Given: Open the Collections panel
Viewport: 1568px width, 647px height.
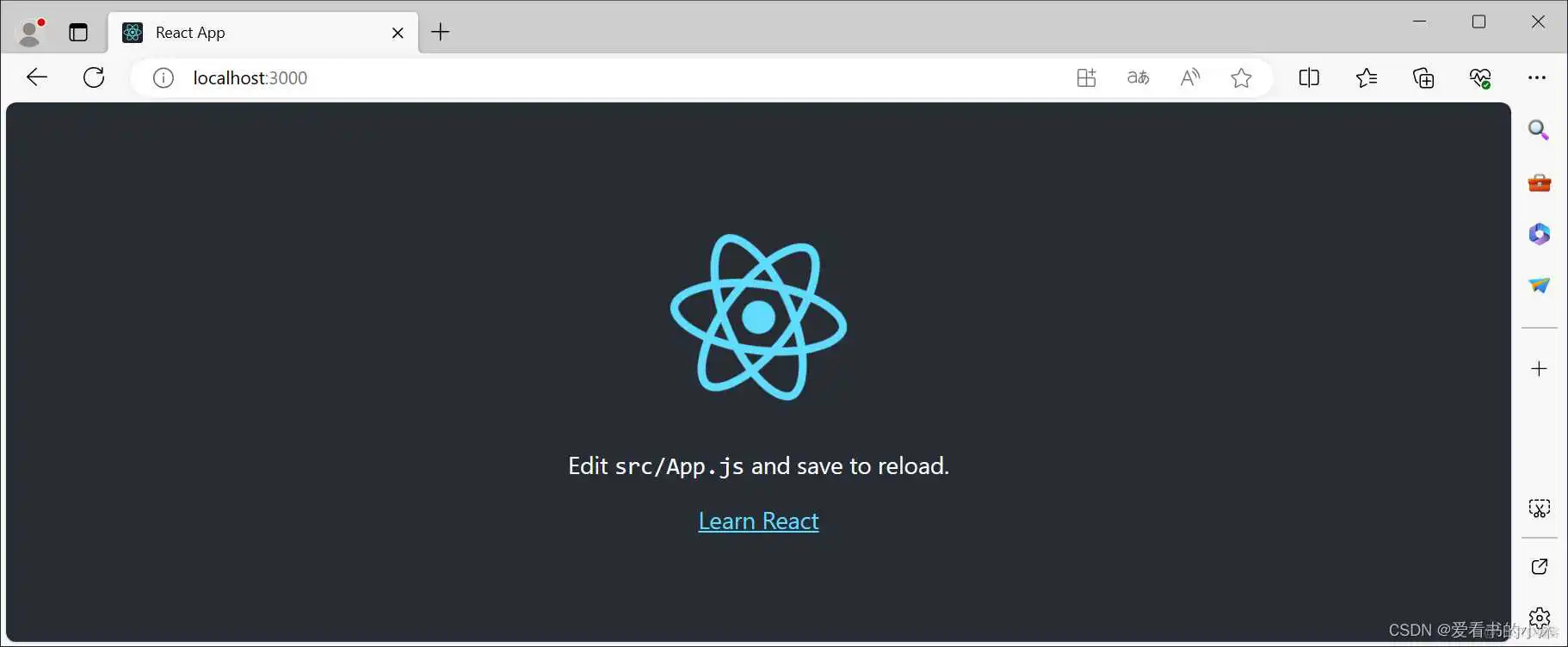Looking at the screenshot, I should (1423, 77).
